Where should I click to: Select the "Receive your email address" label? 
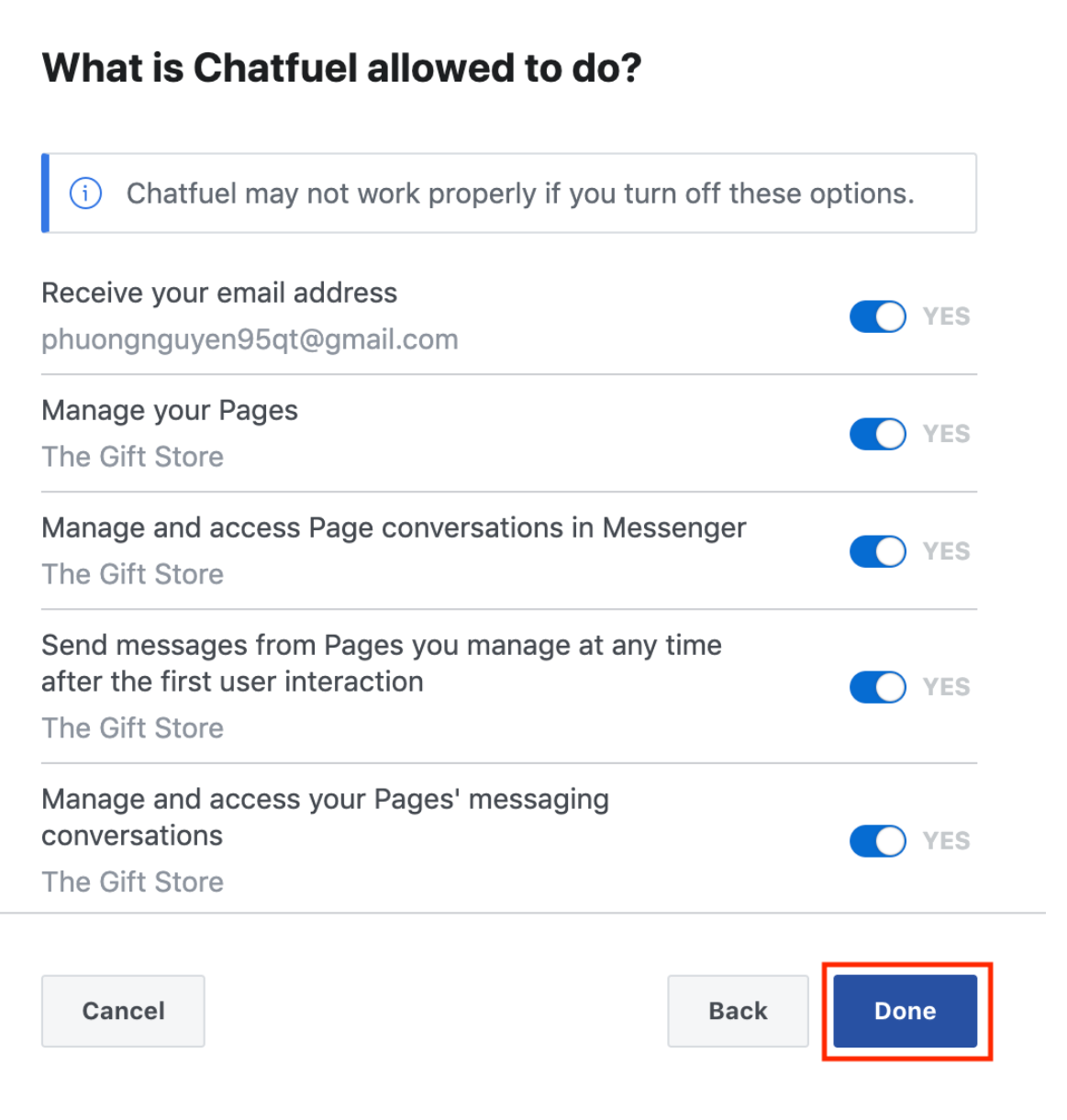[x=219, y=293]
